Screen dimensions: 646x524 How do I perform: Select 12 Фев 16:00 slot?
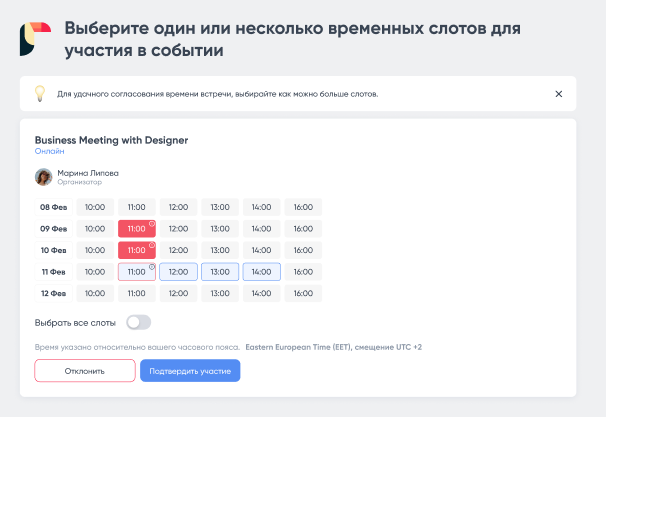click(x=303, y=293)
